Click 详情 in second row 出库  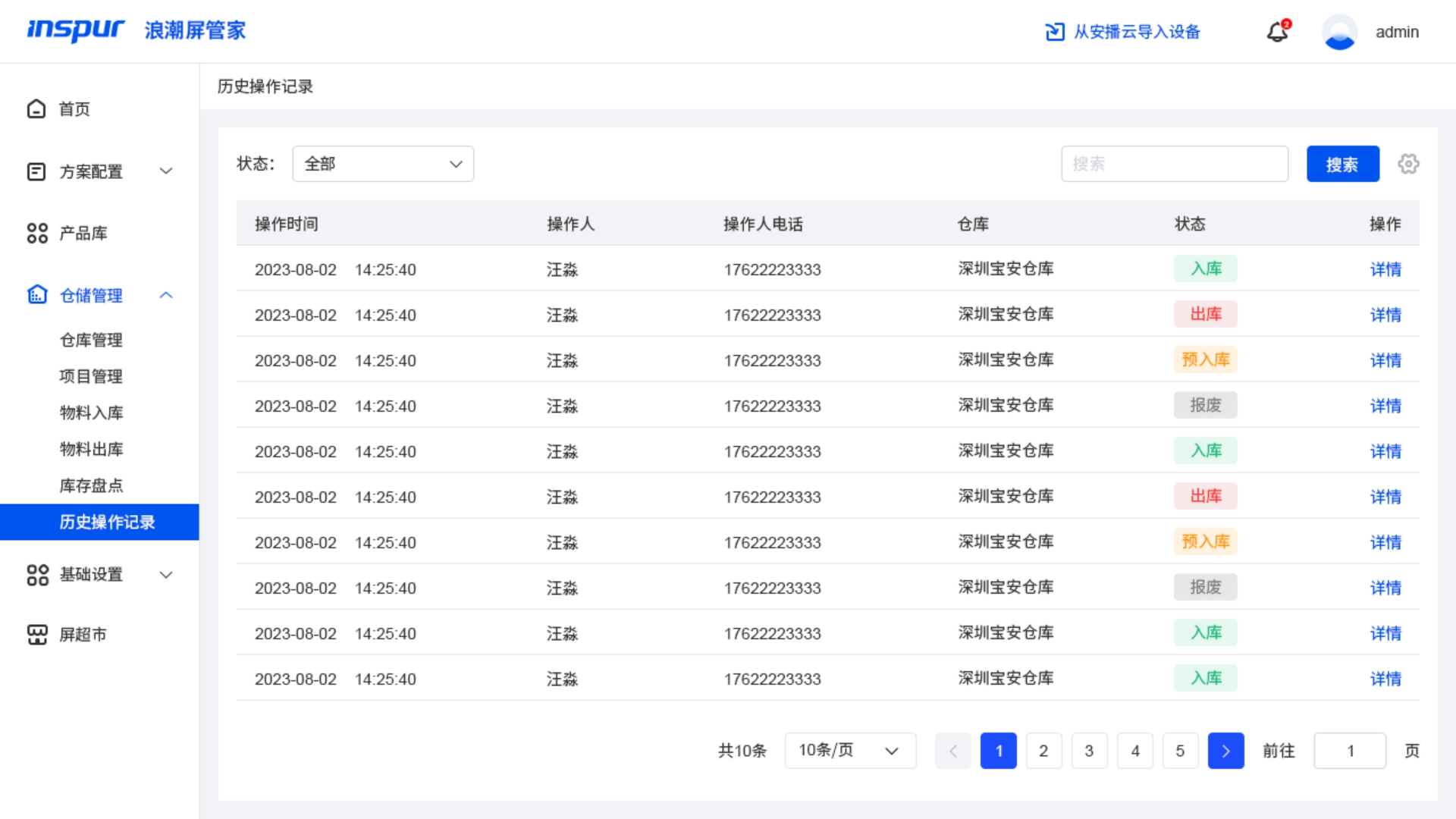click(1385, 315)
